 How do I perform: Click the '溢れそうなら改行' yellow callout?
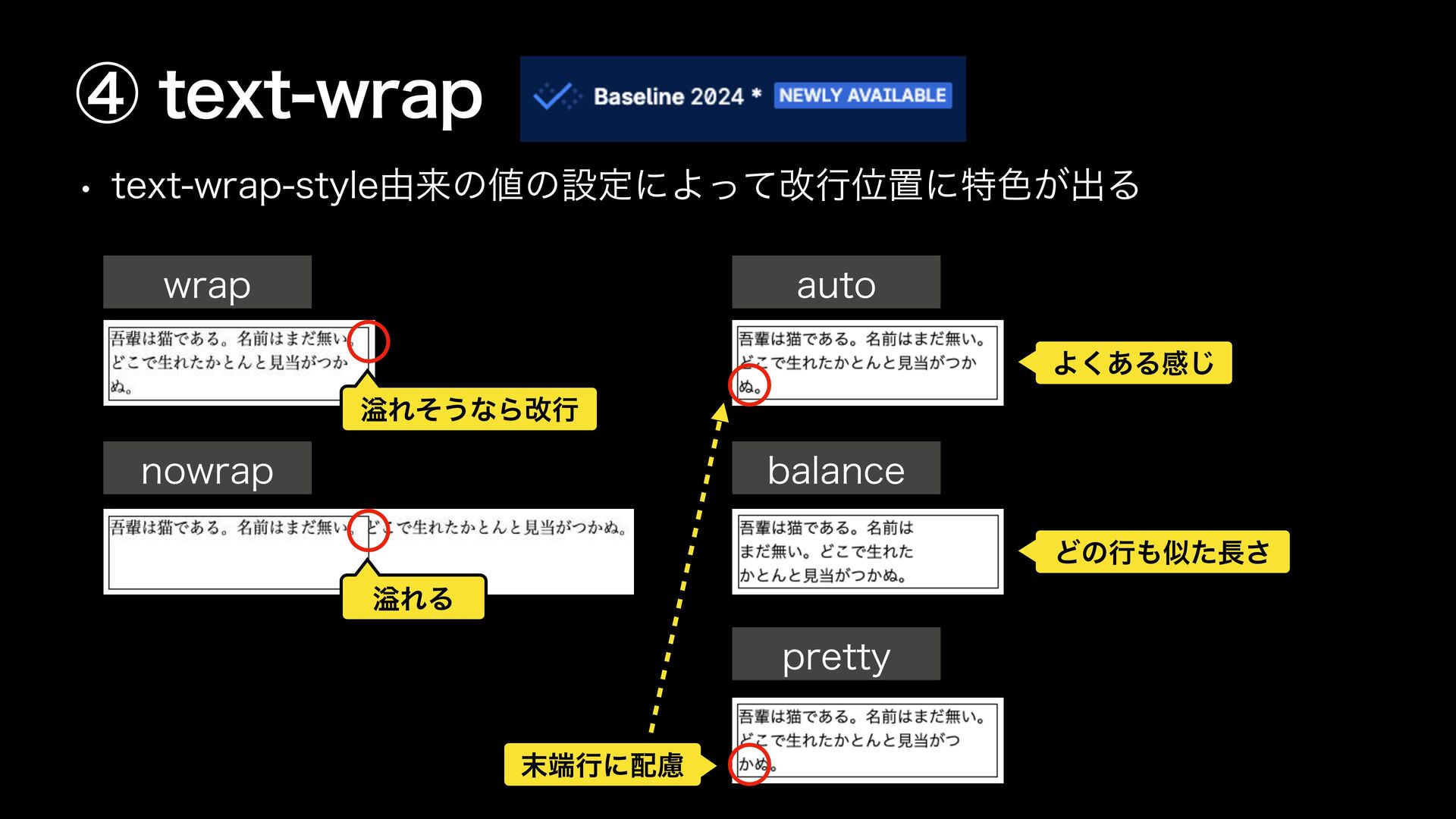coord(469,409)
